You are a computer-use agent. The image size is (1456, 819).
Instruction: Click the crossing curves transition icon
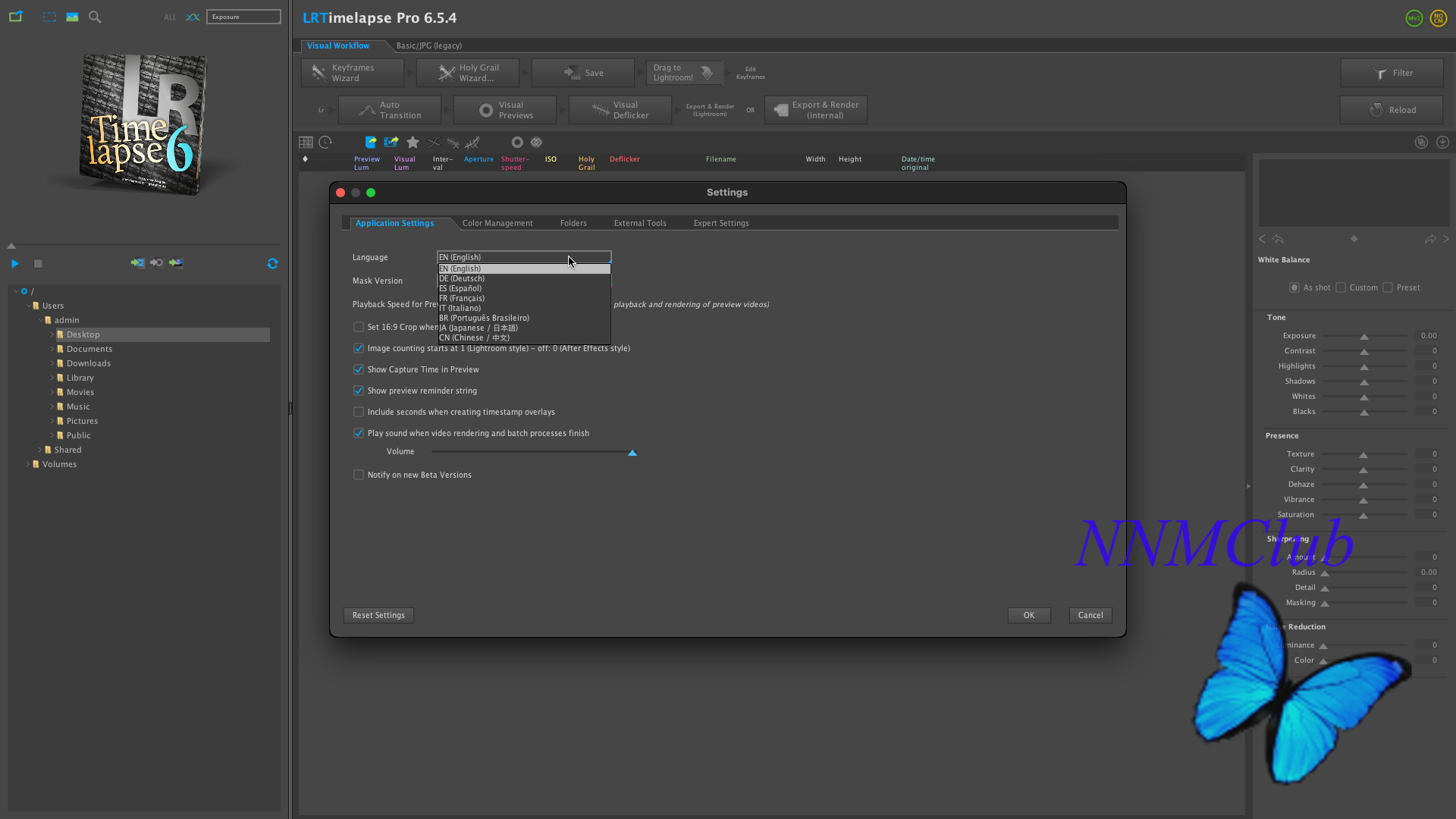click(x=434, y=142)
